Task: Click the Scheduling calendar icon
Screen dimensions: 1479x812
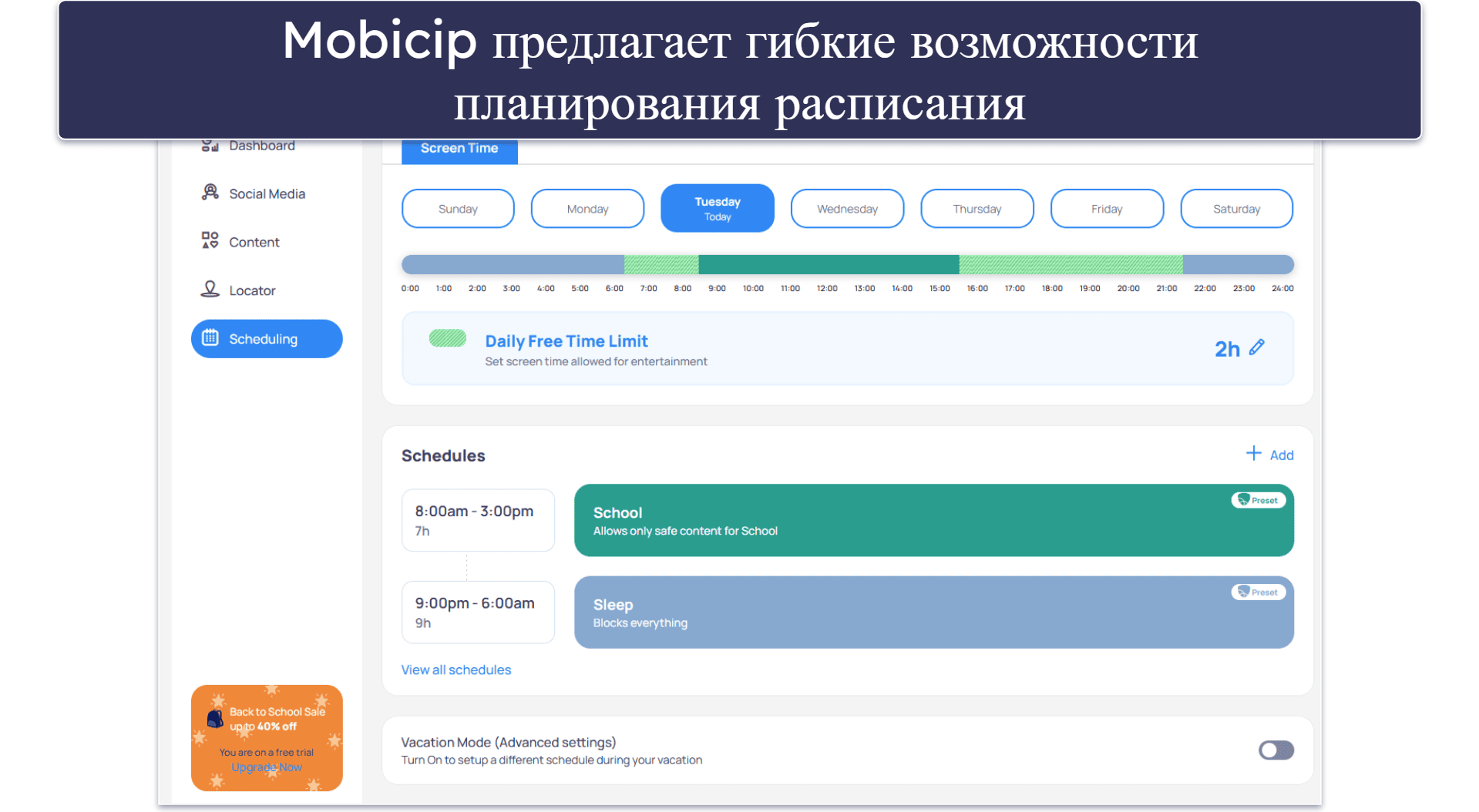Action: [210, 337]
